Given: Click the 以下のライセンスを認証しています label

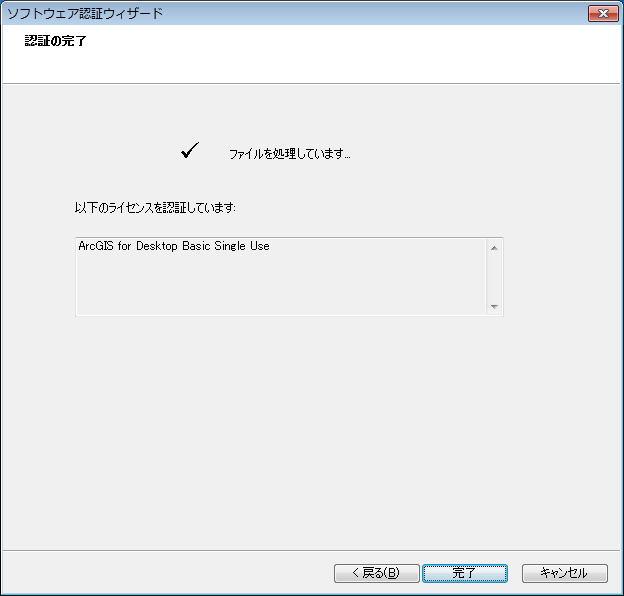Looking at the screenshot, I should click(x=155, y=207).
